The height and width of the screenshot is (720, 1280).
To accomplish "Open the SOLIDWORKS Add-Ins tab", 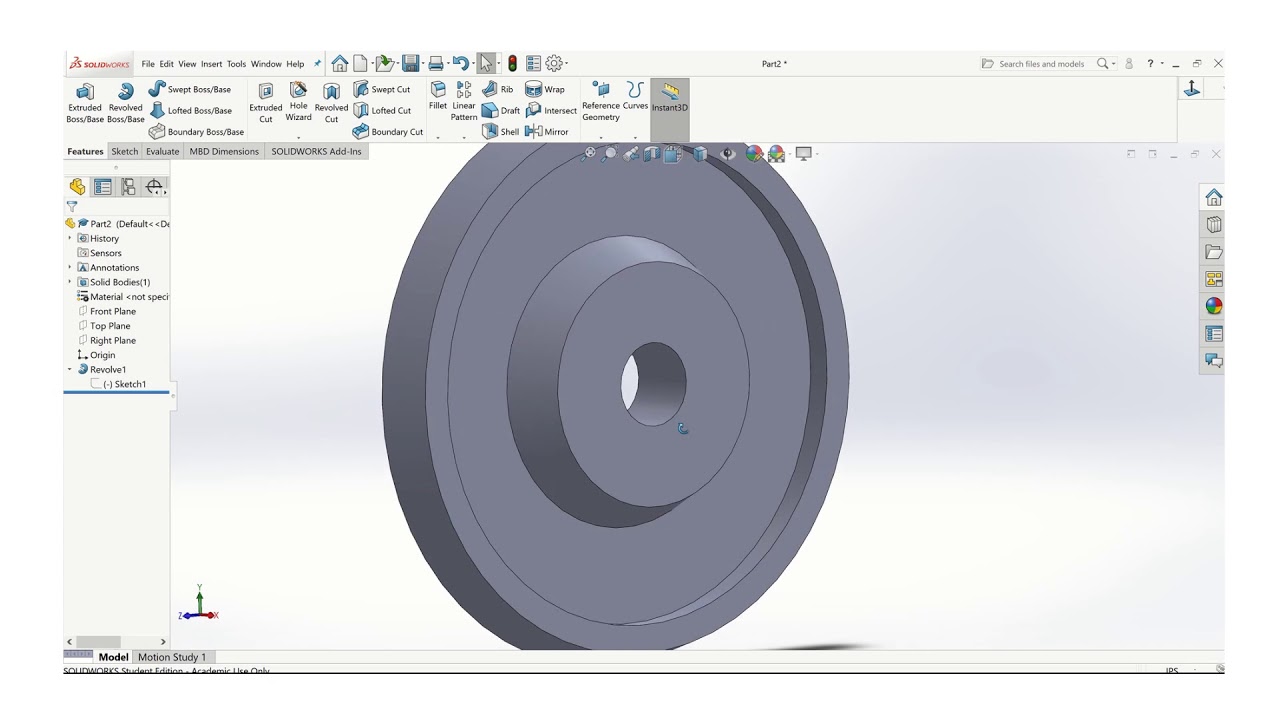I will (x=317, y=151).
